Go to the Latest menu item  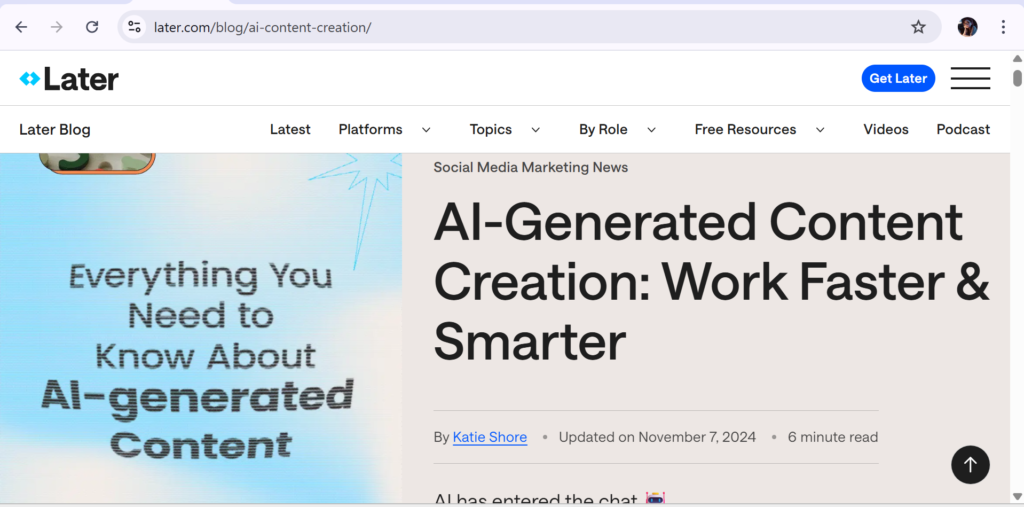pyautogui.click(x=290, y=129)
